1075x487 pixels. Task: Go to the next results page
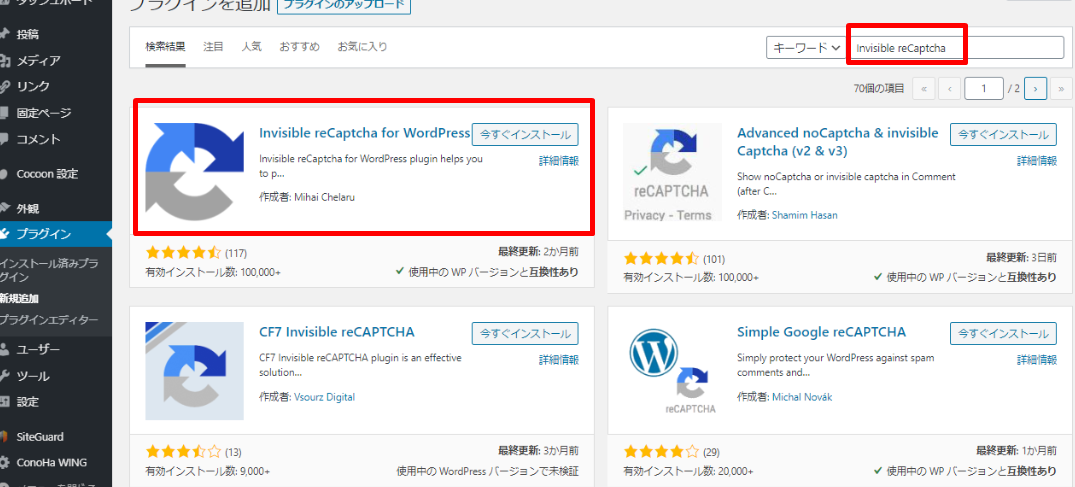click(1036, 89)
